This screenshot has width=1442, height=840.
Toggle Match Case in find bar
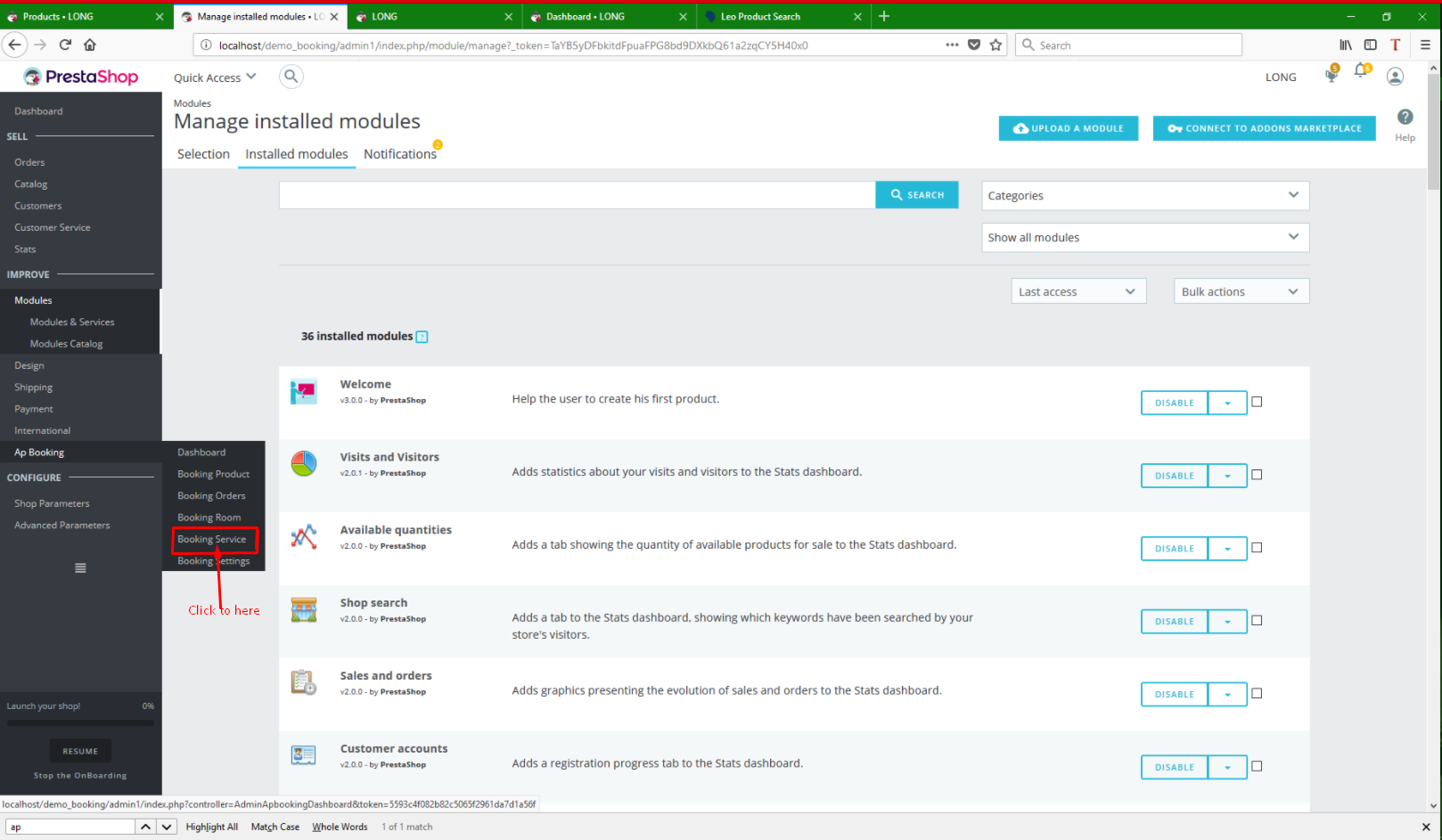coord(275,827)
